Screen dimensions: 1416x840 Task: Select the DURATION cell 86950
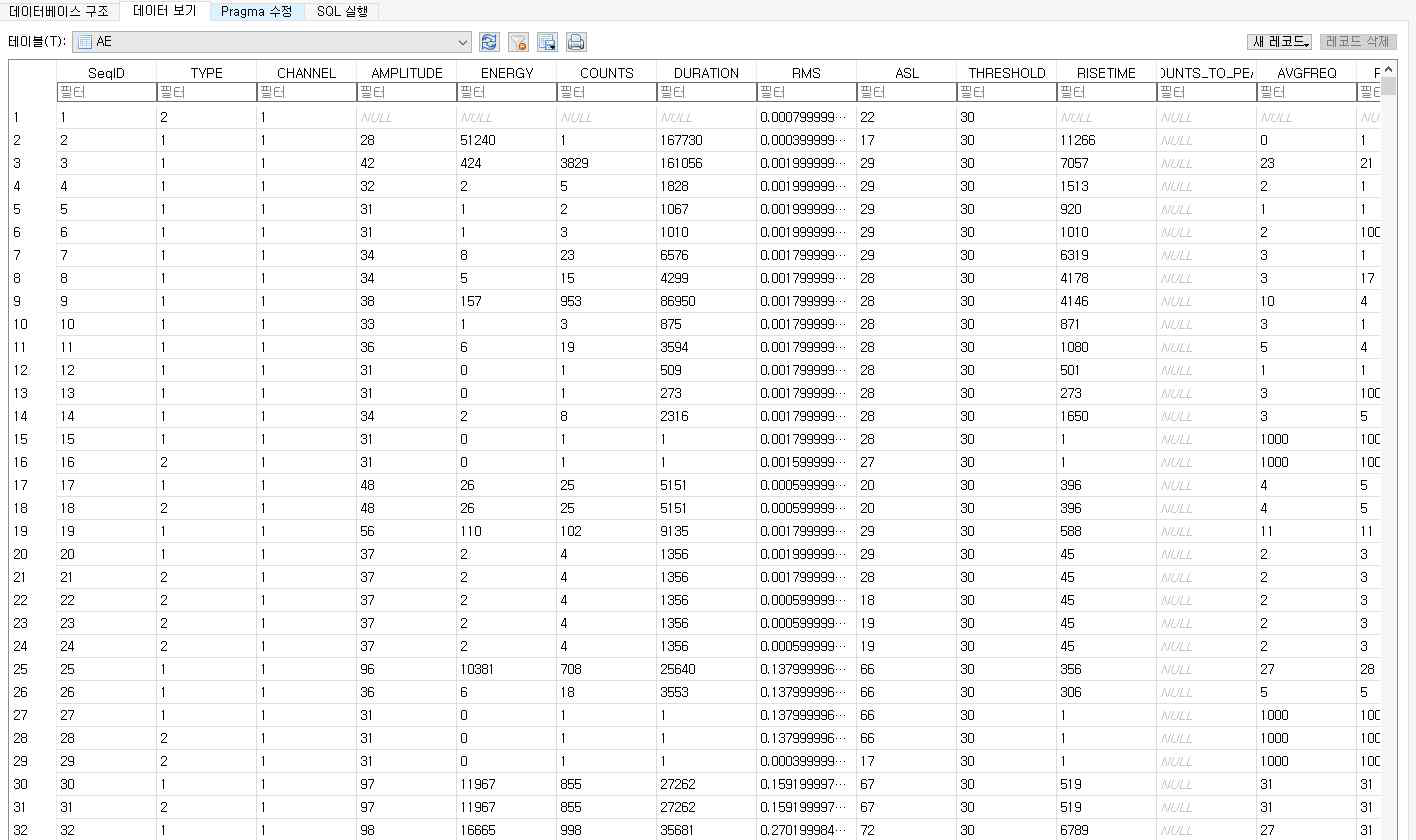[x=706, y=301]
